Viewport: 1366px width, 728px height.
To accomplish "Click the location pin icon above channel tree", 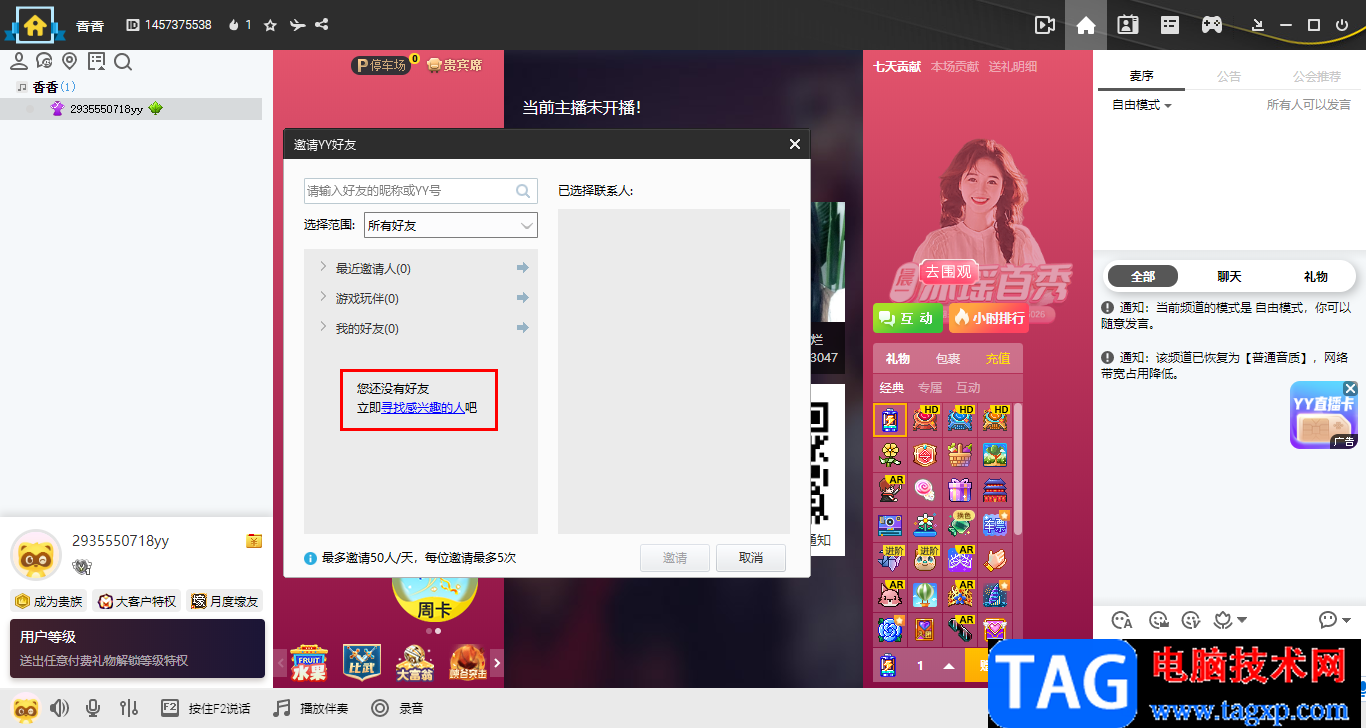I will (70, 62).
